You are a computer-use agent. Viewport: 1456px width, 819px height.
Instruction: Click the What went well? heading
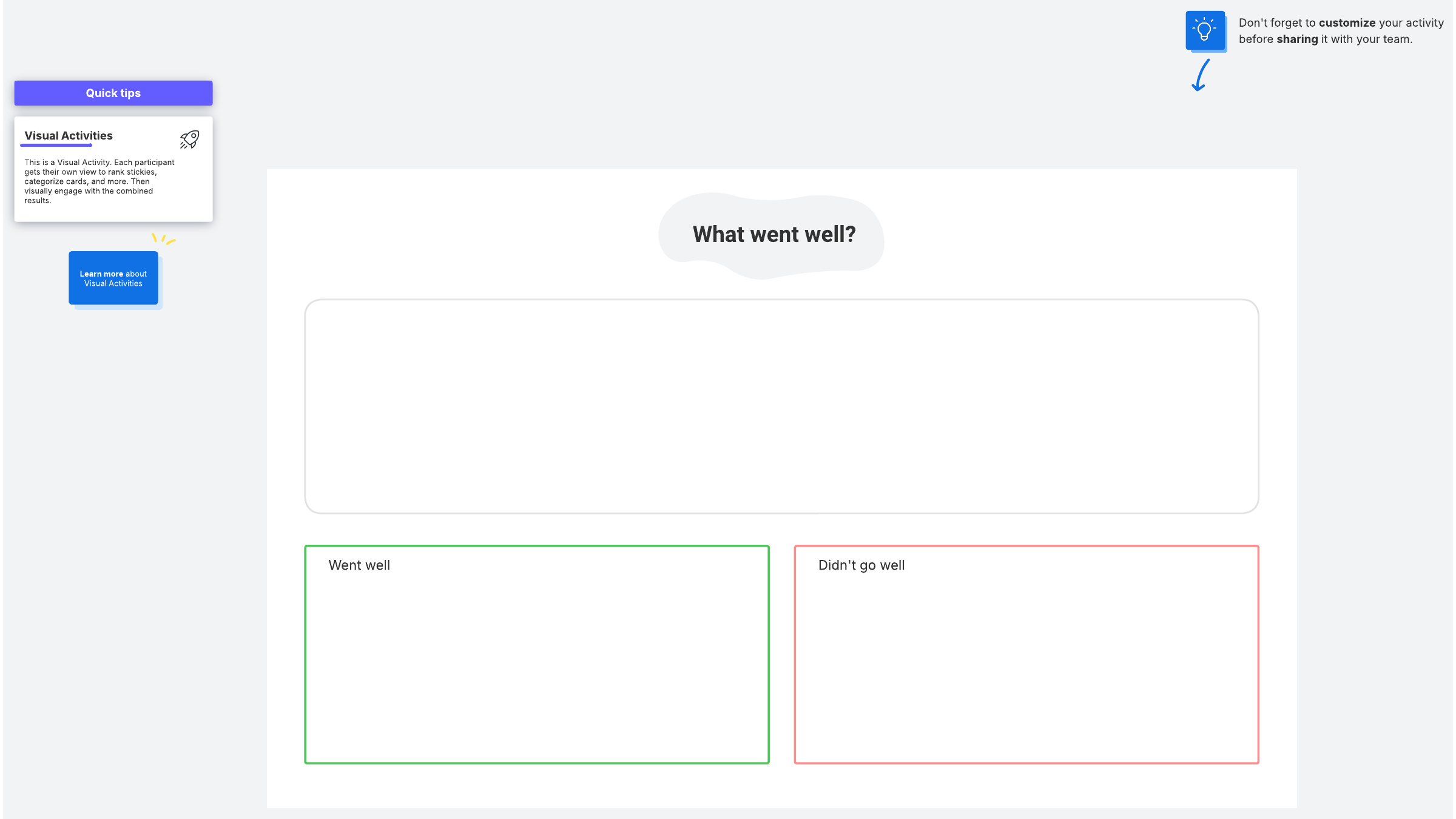tap(774, 234)
